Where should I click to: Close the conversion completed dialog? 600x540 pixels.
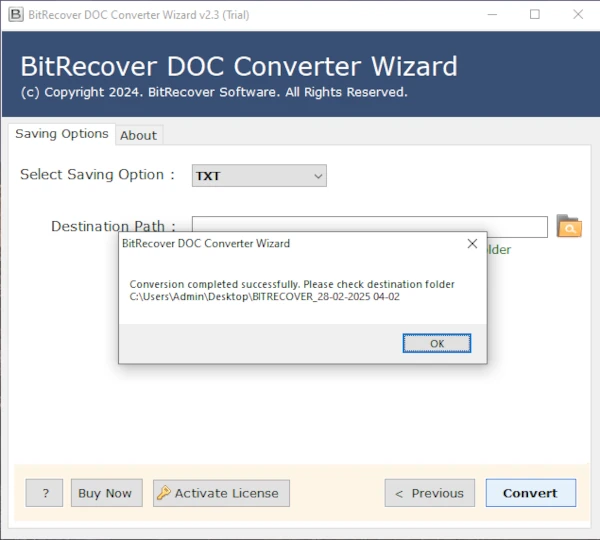(472, 244)
